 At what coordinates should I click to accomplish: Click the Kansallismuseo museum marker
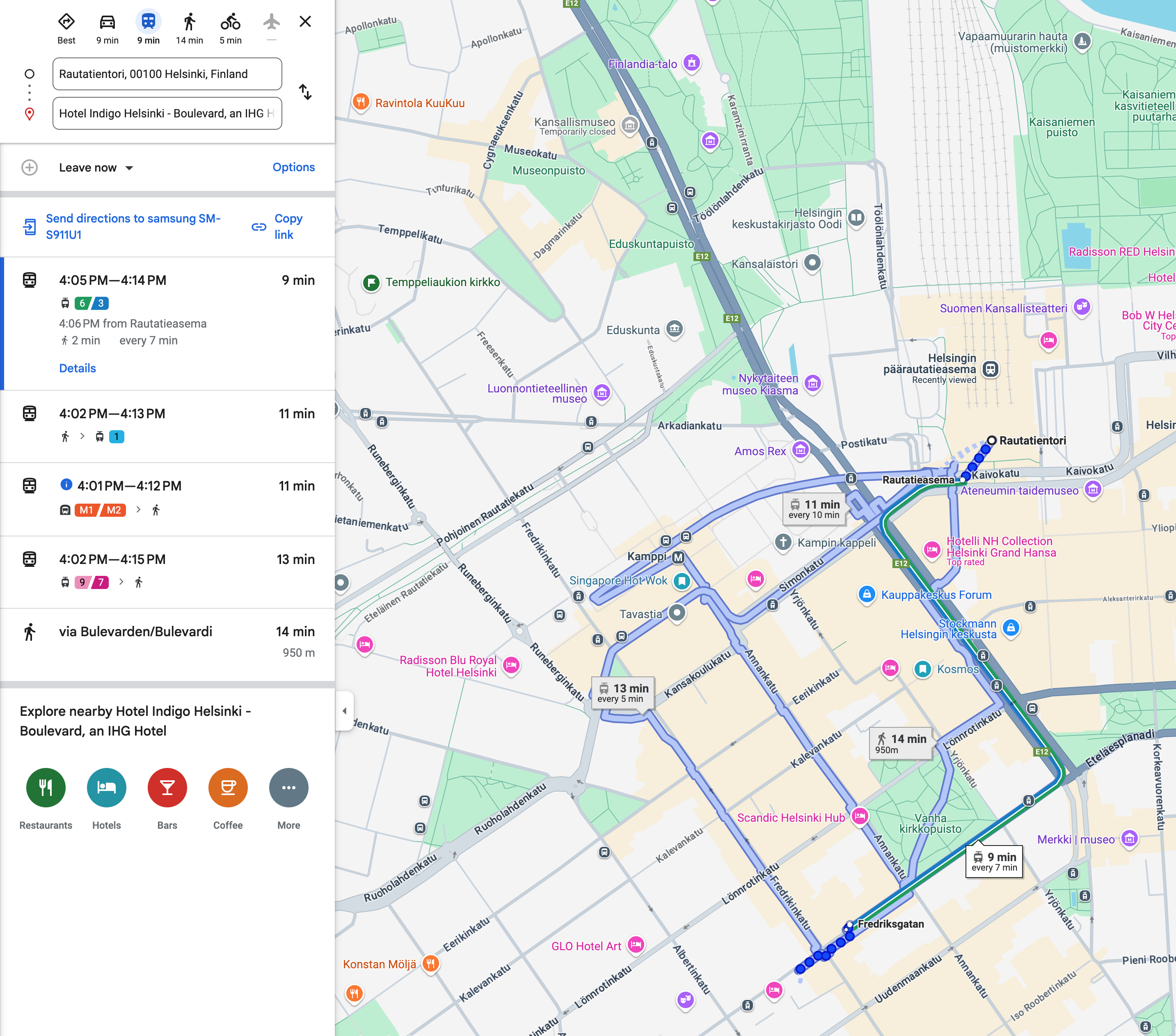(x=630, y=125)
